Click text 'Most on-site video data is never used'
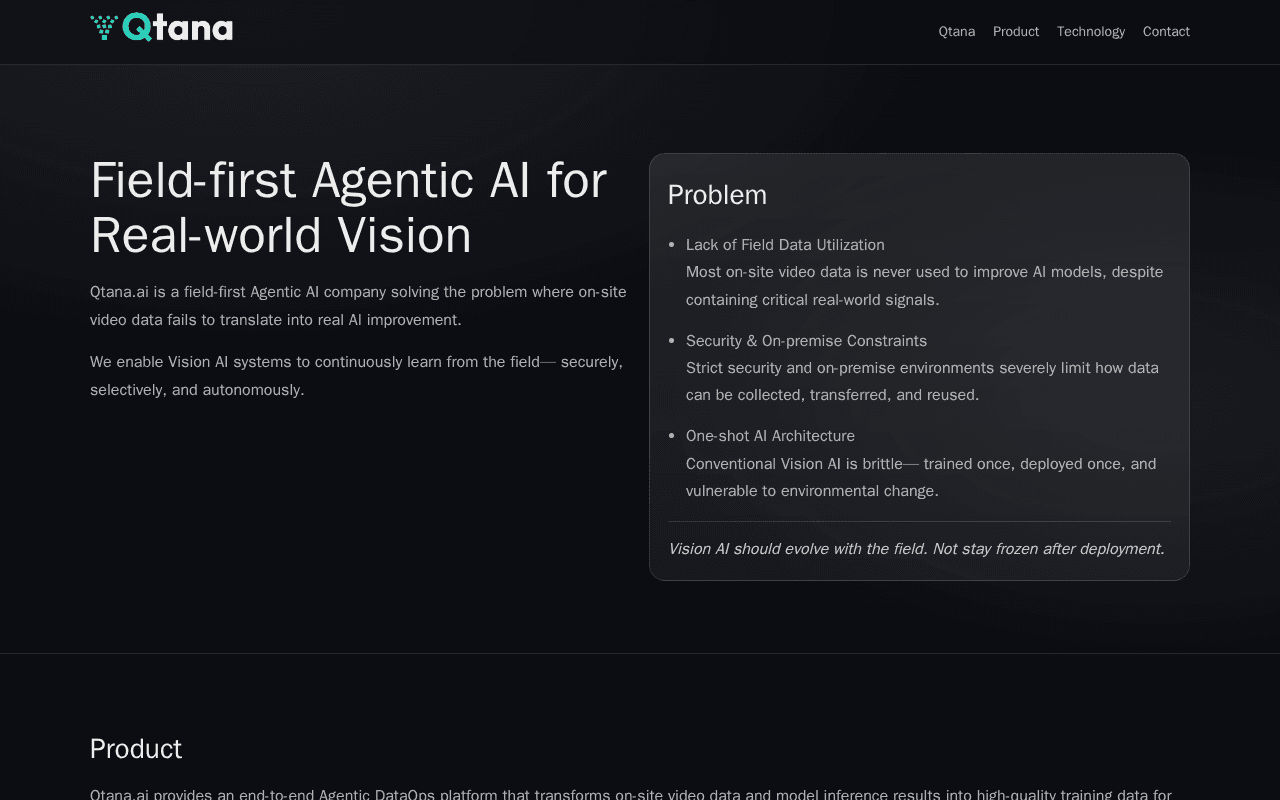Viewport: 1280px width, 800px height. [x=925, y=286]
